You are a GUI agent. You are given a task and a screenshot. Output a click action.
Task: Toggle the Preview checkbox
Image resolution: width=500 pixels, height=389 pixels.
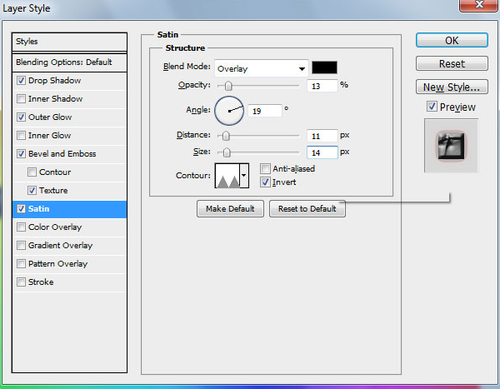(432, 107)
